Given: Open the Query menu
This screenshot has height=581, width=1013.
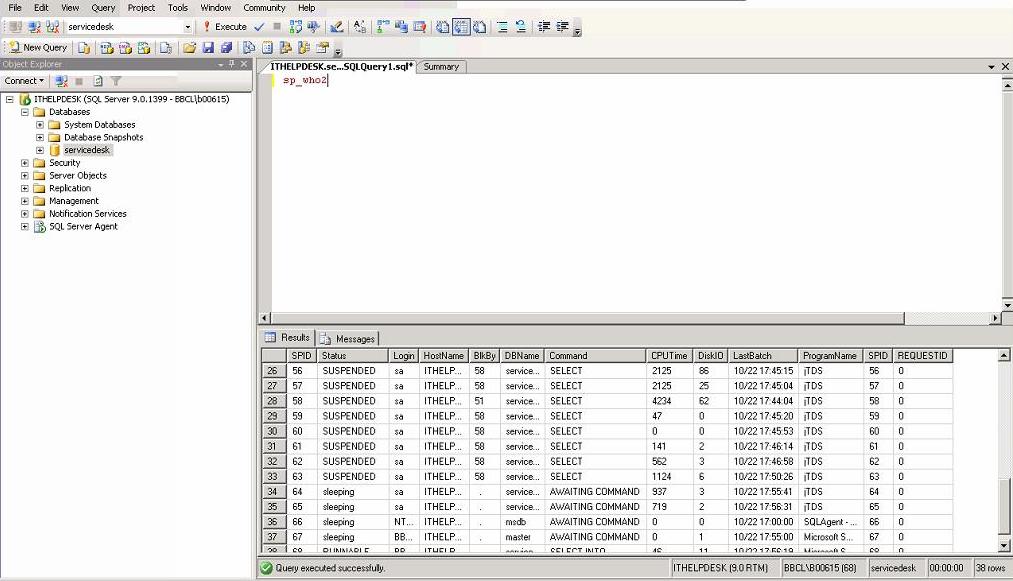Looking at the screenshot, I should (x=103, y=7).
